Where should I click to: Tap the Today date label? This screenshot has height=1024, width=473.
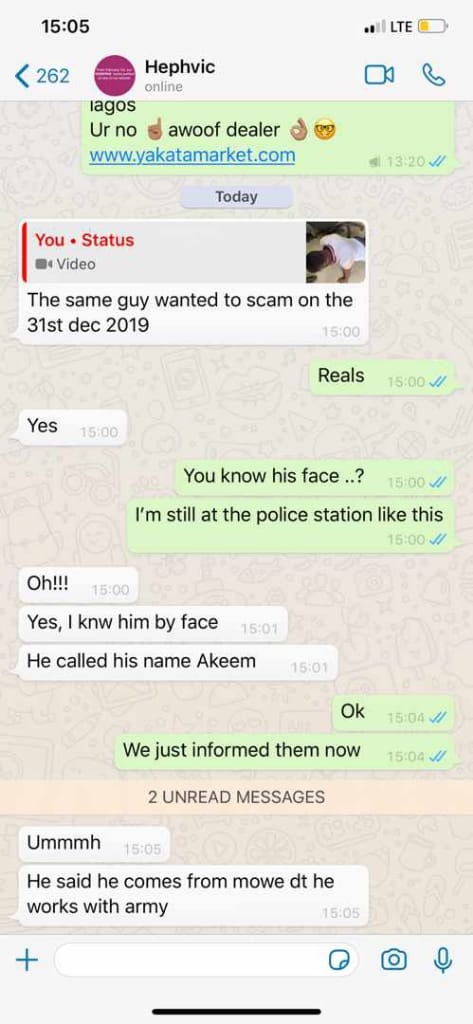click(236, 197)
